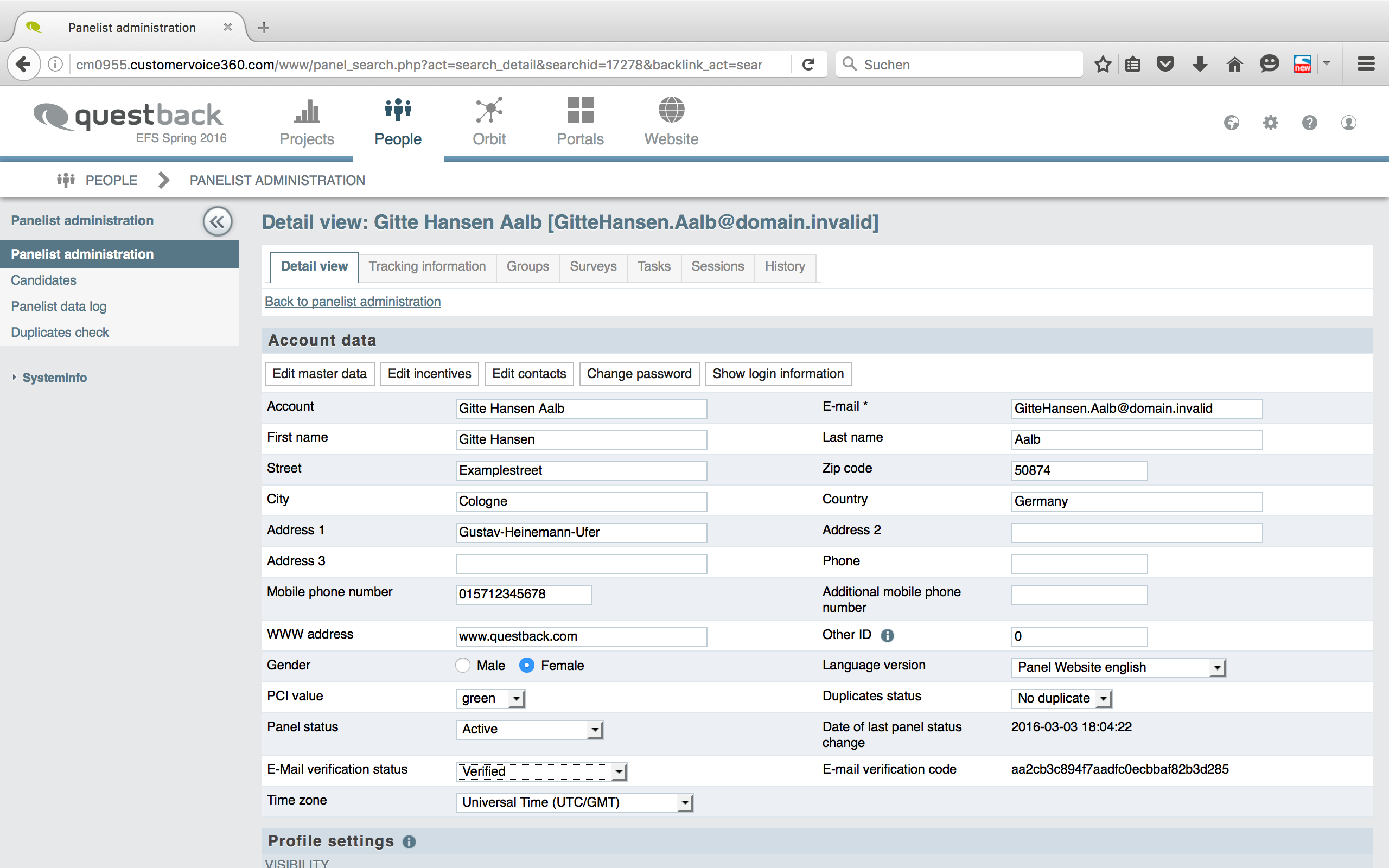Open the help icon in the header
1389x868 pixels.
[1309, 122]
